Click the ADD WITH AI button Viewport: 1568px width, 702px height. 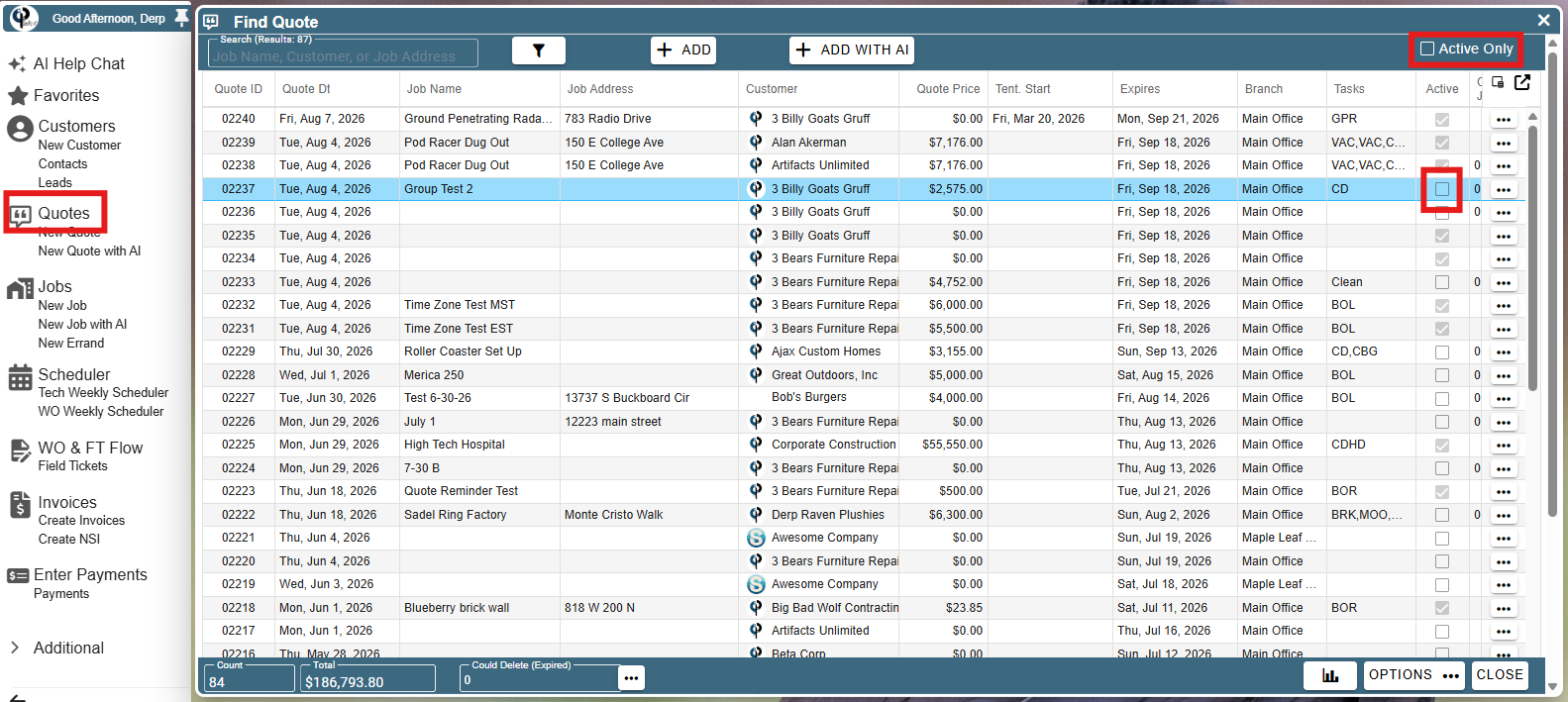[x=852, y=50]
